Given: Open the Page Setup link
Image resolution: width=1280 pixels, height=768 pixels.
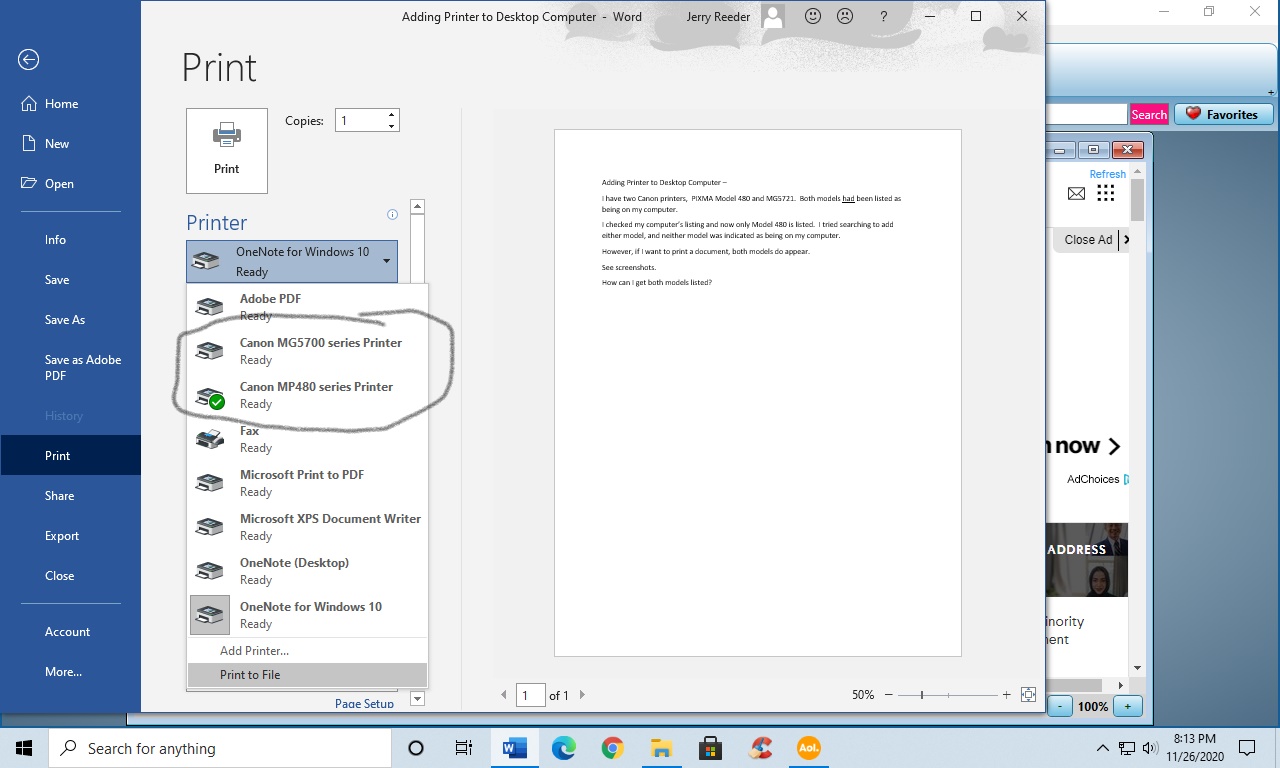Looking at the screenshot, I should pyautogui.click(x=364, y=704).
